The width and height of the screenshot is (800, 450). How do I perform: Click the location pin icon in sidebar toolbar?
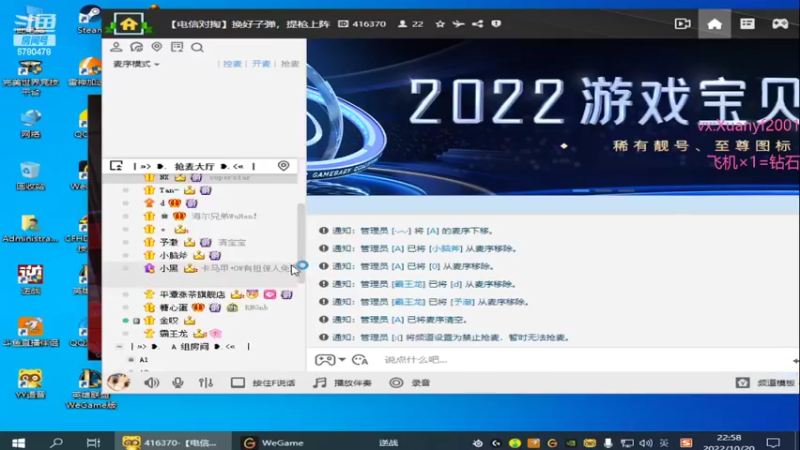point(157,47)
